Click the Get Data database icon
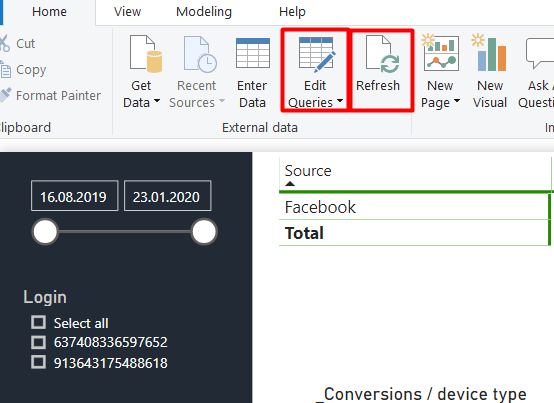Screen dimensions: 554x403 point(146,54)
